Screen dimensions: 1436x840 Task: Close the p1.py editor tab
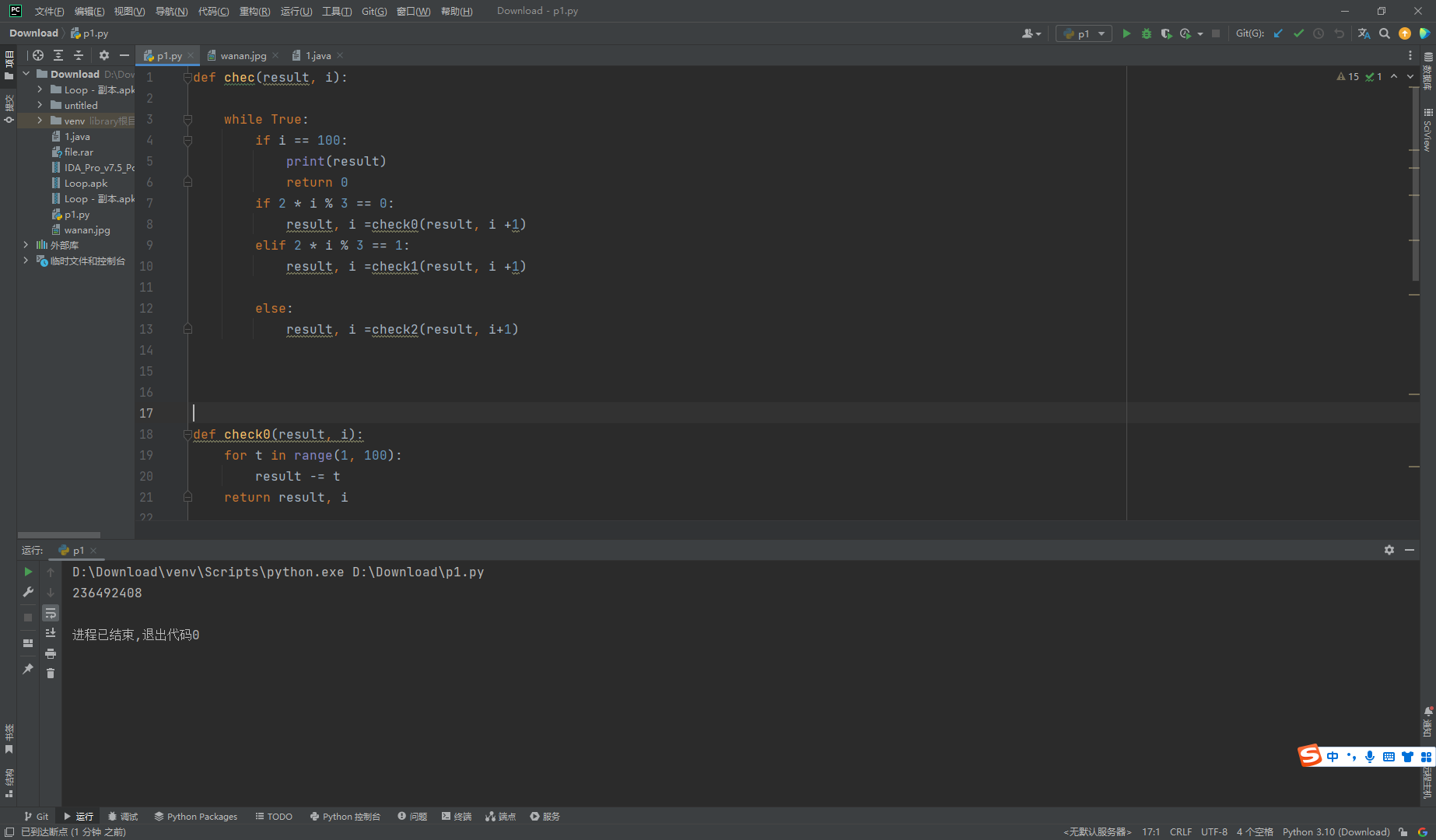click(191, 55)
